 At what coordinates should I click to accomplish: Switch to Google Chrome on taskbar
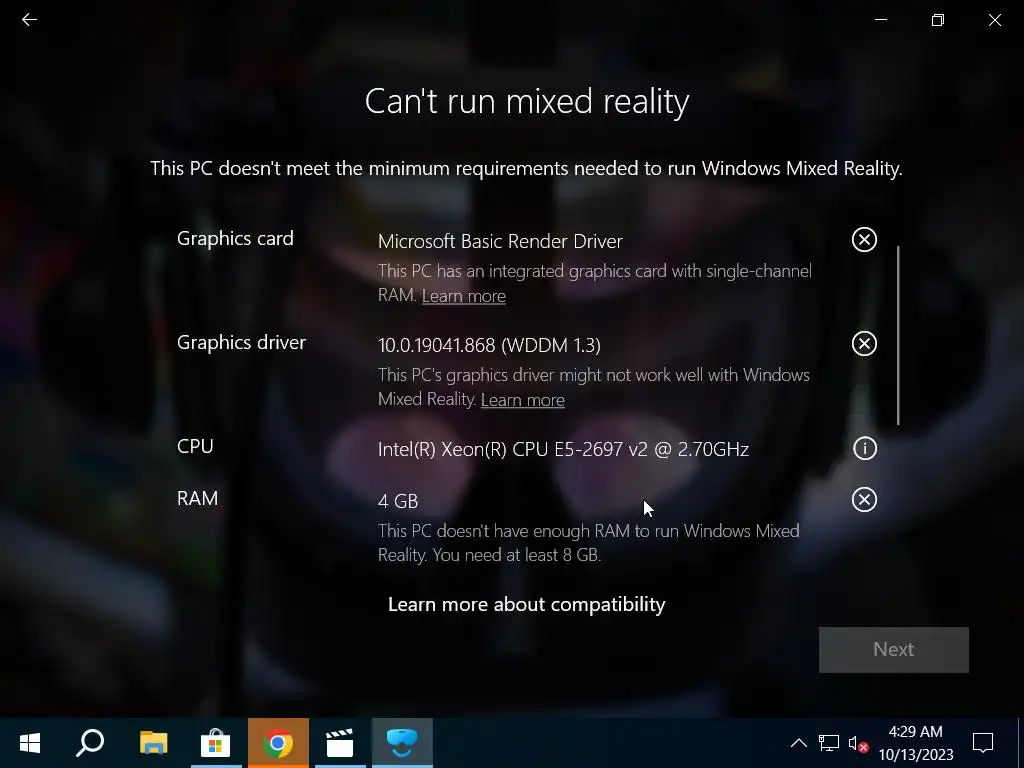278,743
